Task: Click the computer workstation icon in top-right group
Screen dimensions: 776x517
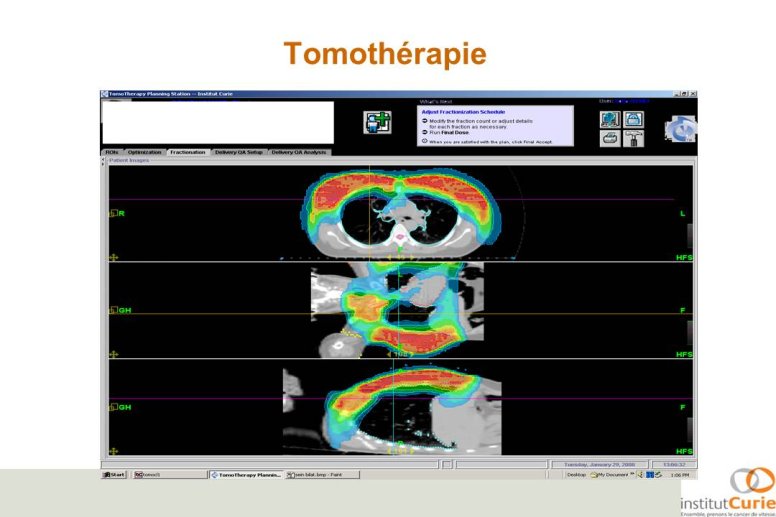Action: click(x=610, y=119)
